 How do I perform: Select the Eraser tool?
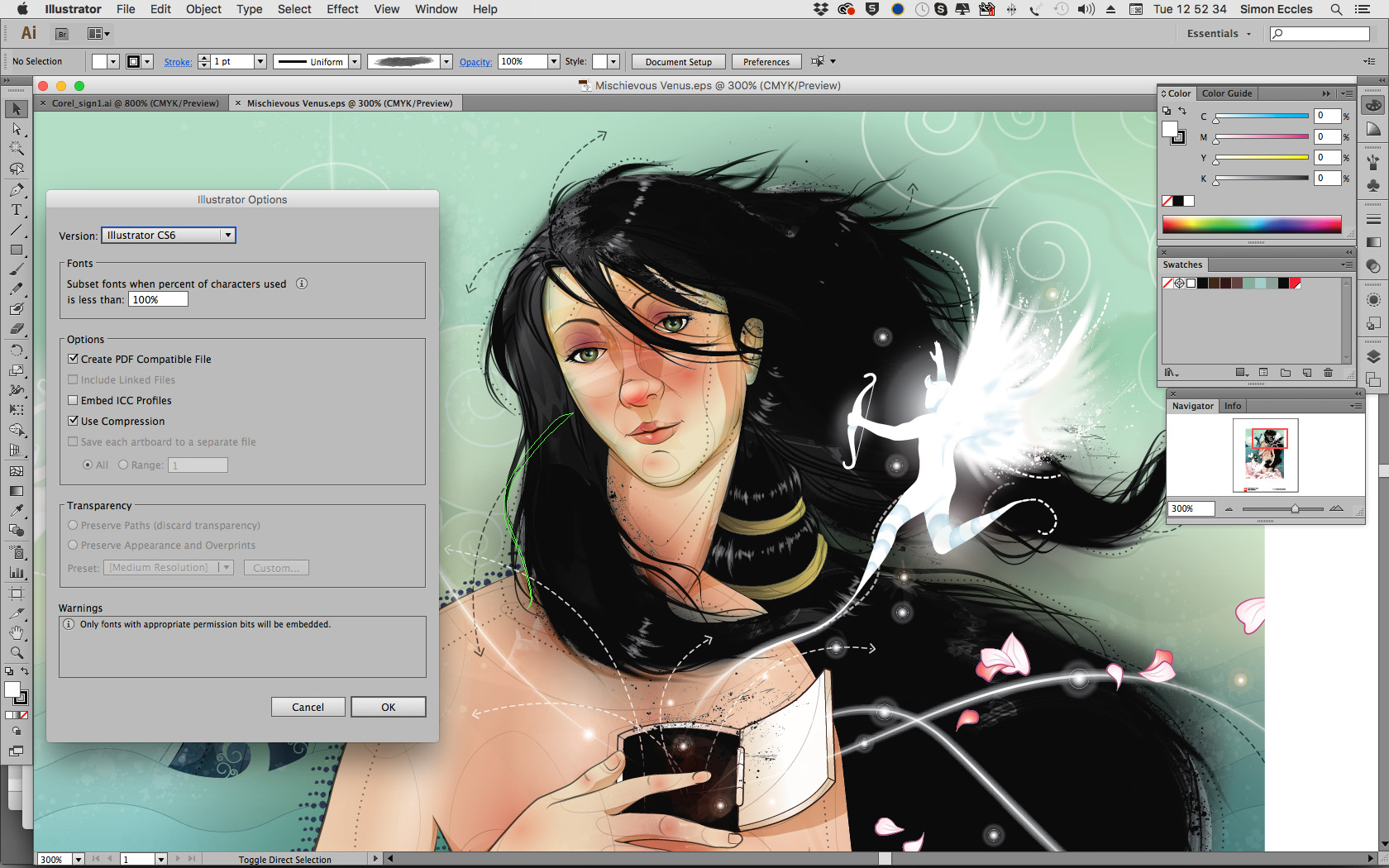tap(17, 329)
